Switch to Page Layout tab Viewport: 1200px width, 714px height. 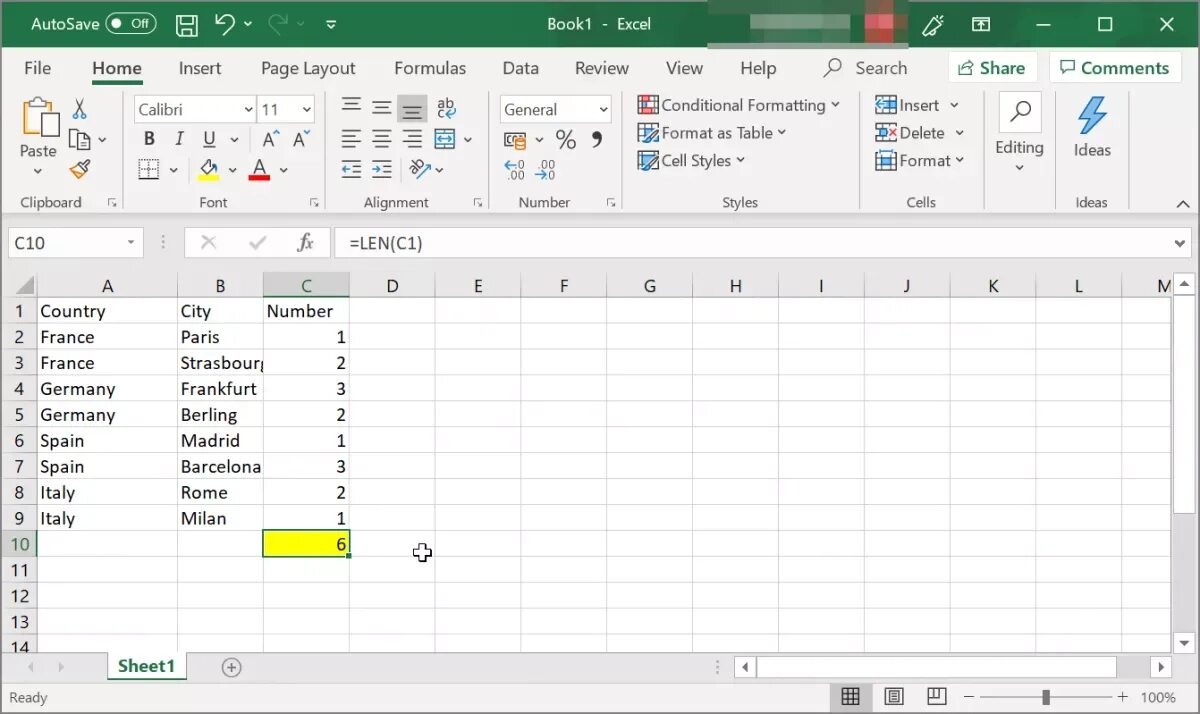[308, 68]
